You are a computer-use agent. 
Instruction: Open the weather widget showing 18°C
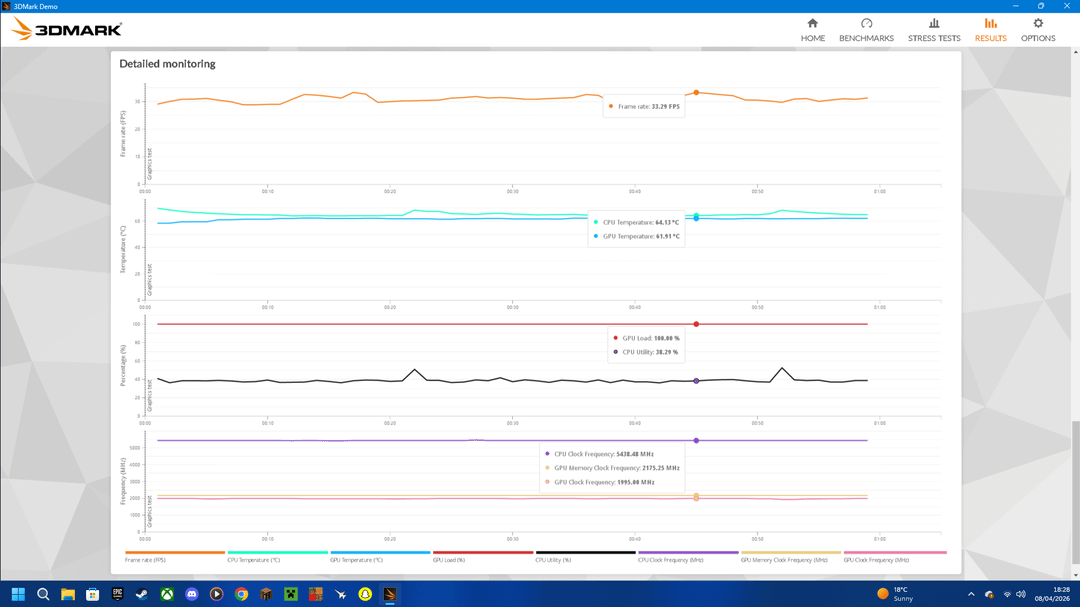(x=896, y=594)
